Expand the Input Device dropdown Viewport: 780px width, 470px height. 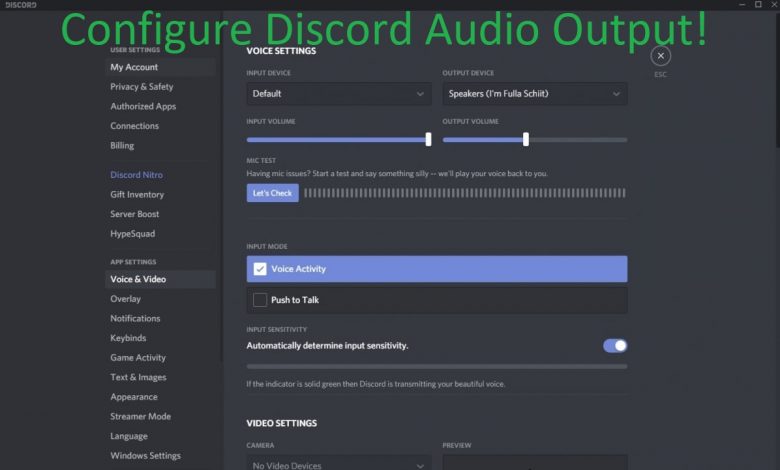click(x=339, y=94)
